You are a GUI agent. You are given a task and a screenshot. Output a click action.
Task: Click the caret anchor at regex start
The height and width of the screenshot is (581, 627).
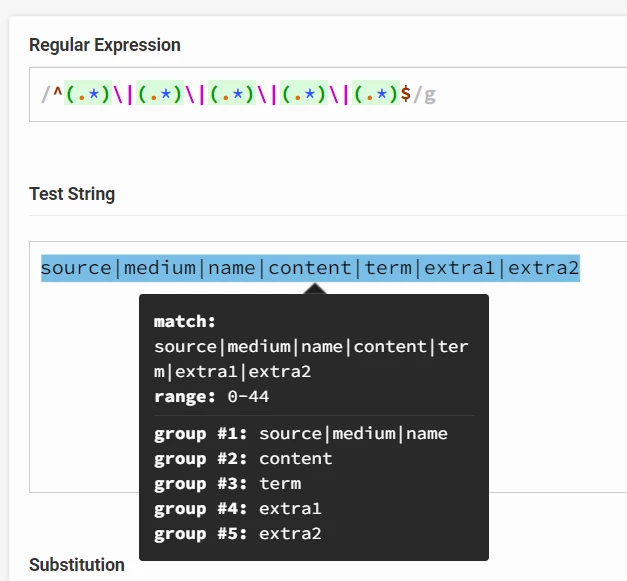(x=58, y=93)
